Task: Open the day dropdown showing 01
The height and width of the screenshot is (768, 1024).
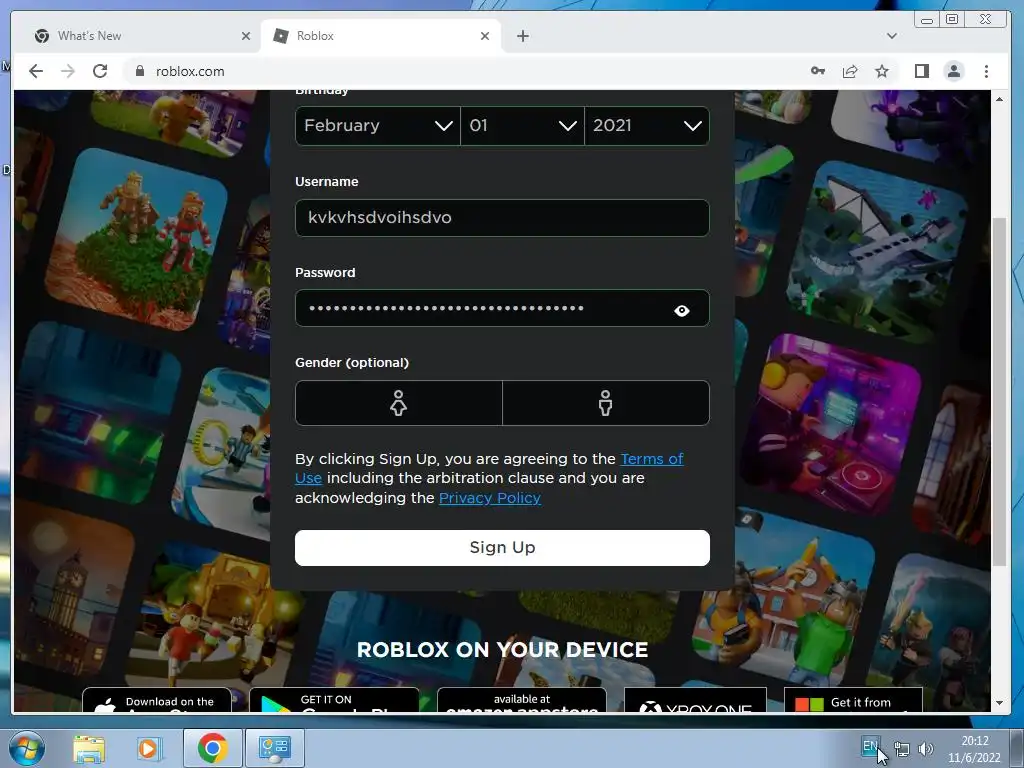Action: pyautogui.click(x=522, y=125)
